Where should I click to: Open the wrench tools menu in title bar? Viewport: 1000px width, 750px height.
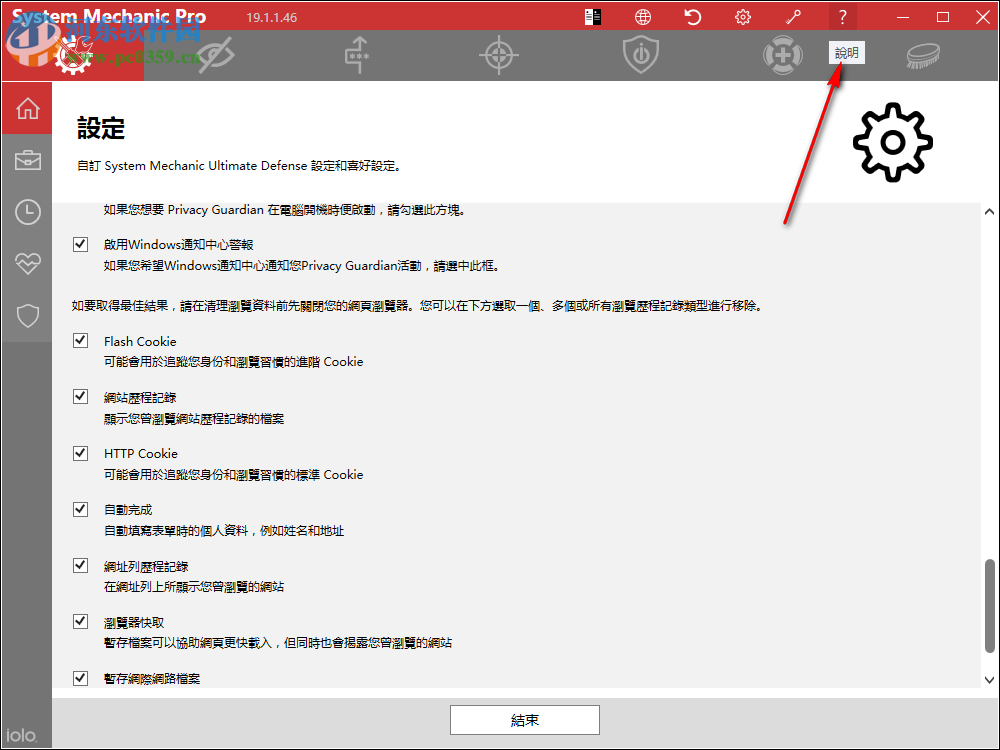(x=793, y=17)
